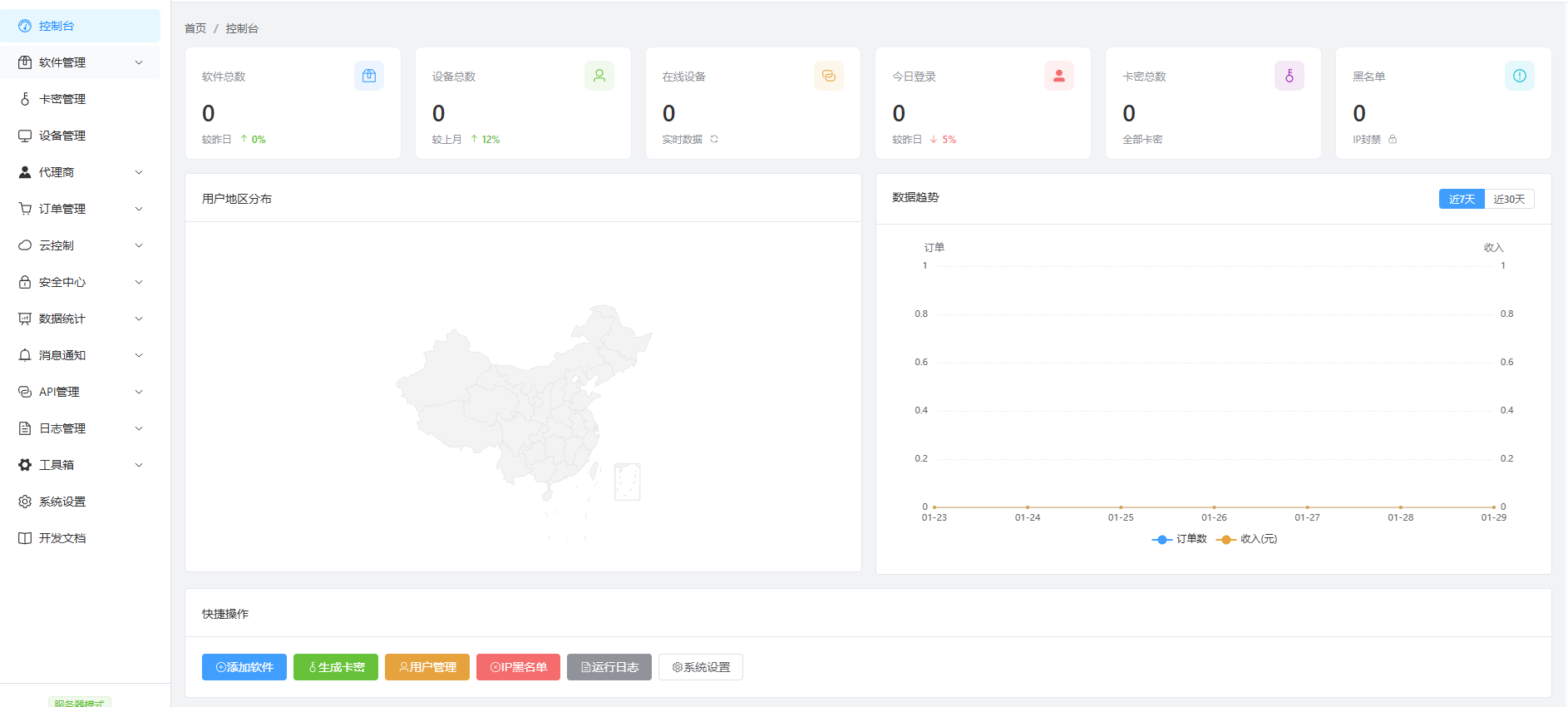Click the 0% value in 软件总数 card

coord(259,140)
